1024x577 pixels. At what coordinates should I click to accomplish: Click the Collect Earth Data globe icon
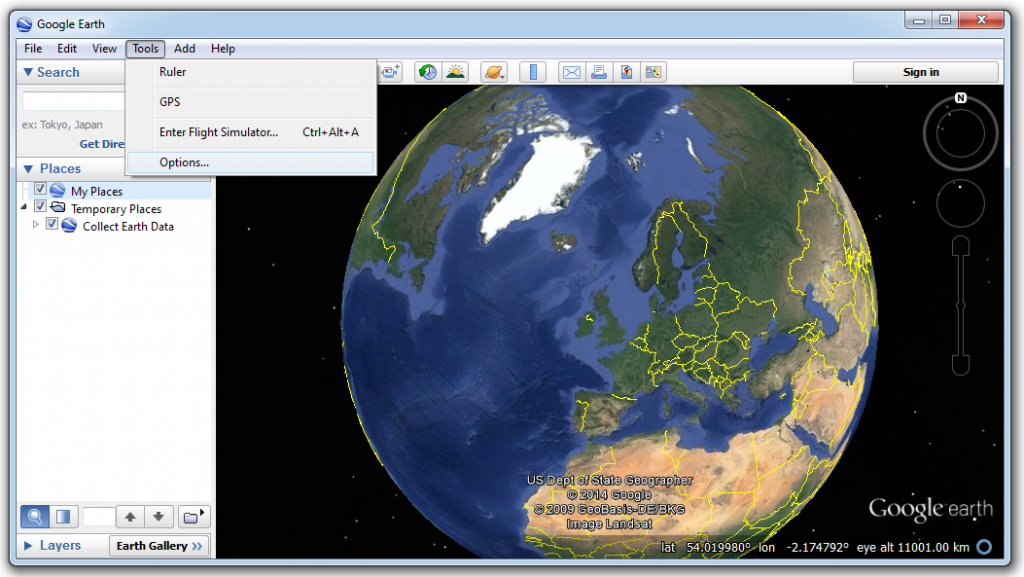pos(69,226)
